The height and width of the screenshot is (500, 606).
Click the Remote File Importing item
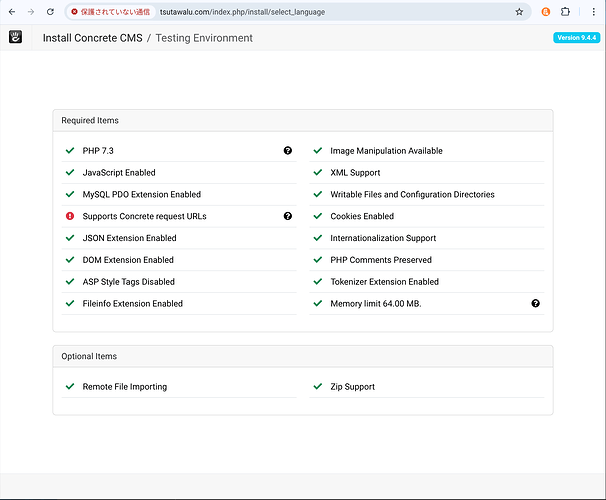tap(124, 387)
